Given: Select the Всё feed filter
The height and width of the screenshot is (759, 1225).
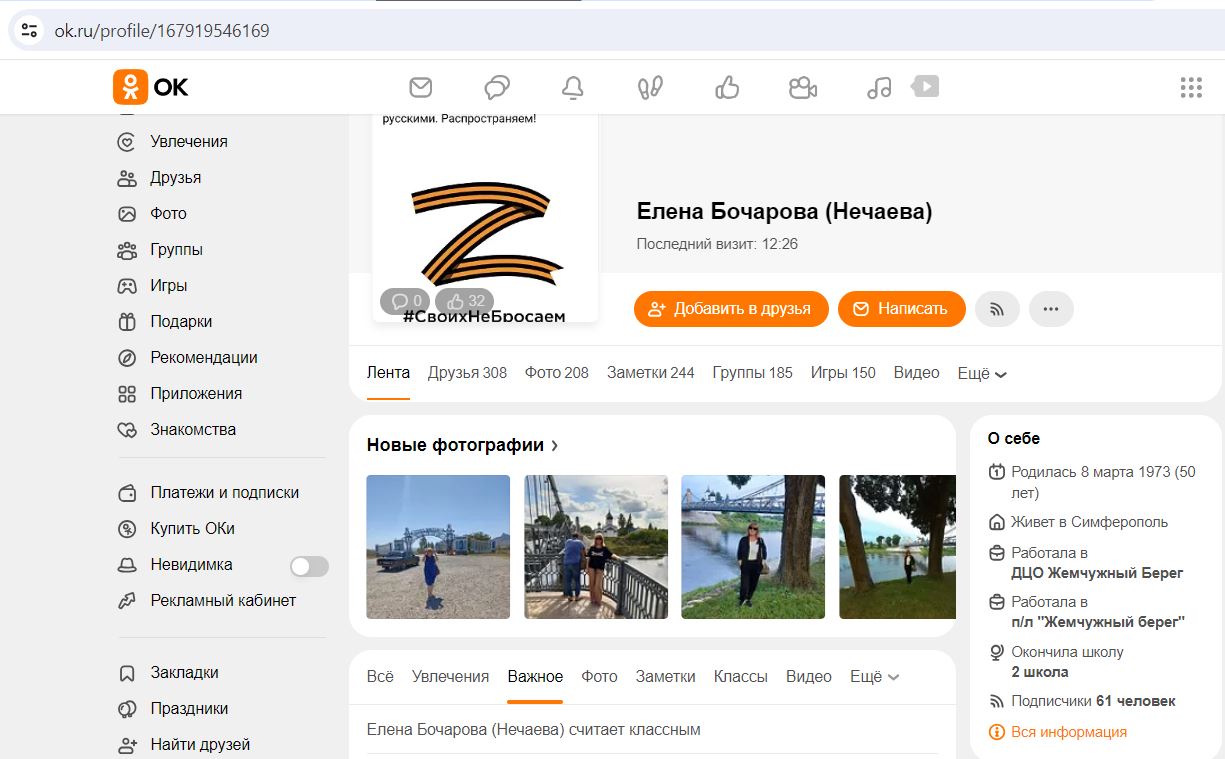Looking at the screenshot, I should pos(380,676).
